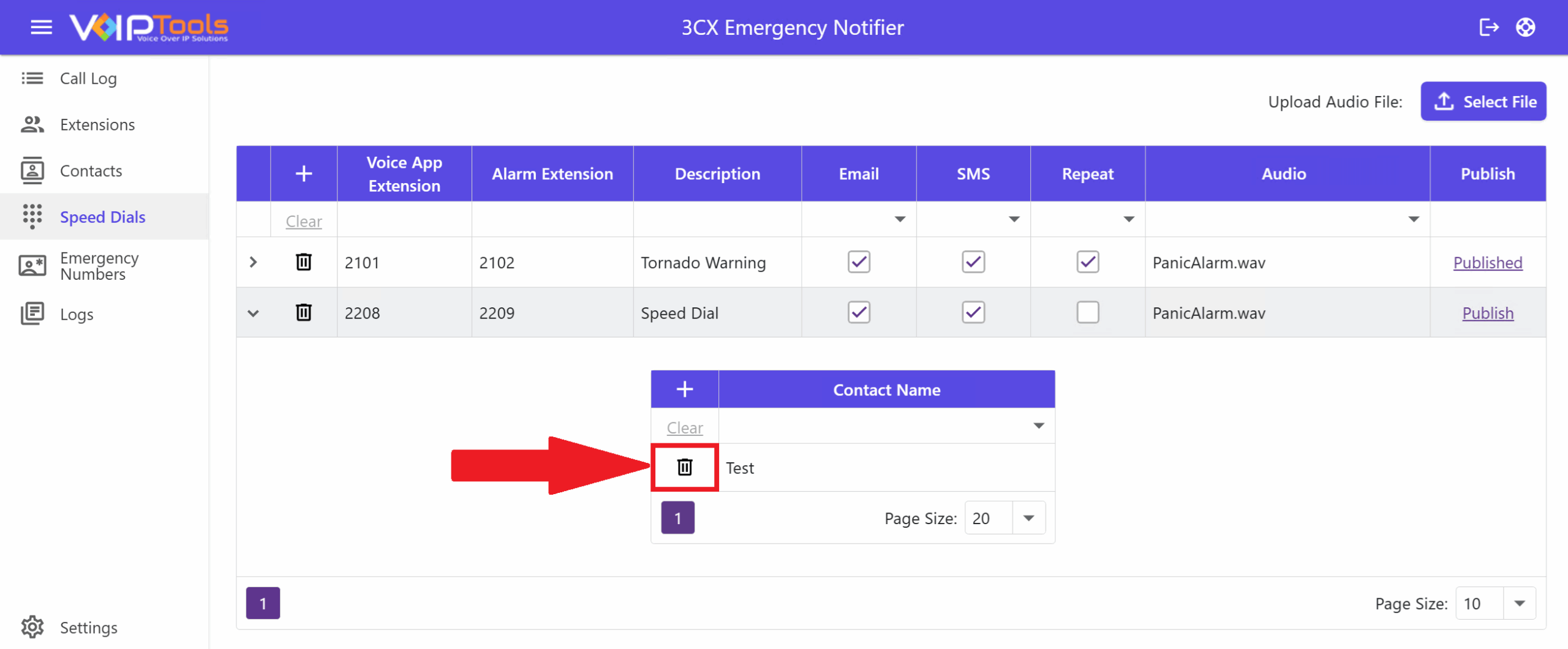Open the hamburger navigation menu
Screen dimensions: 1568x649
[x=41, y=28]
